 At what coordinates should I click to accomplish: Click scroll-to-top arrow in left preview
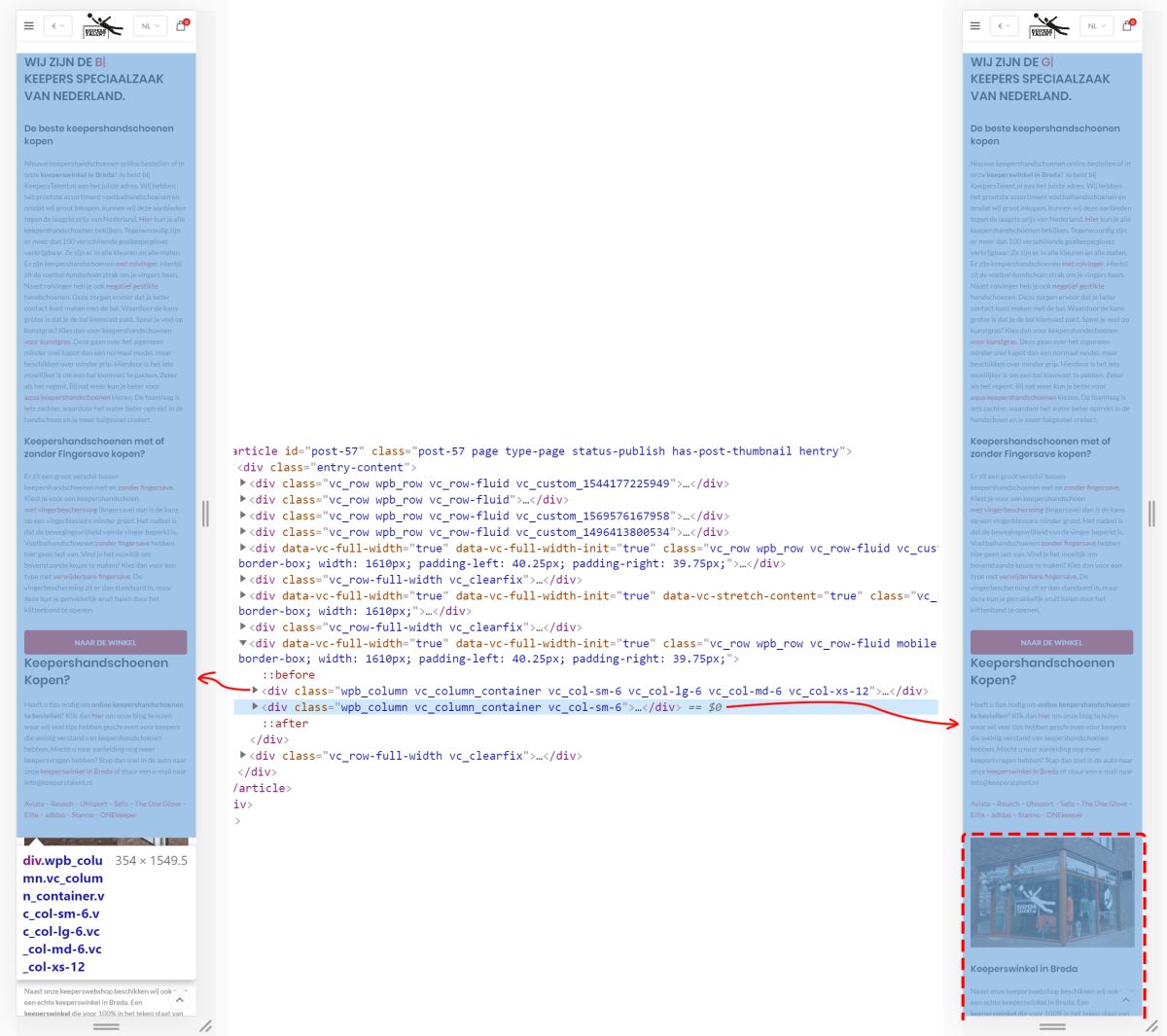click(x=180, y=1000)
